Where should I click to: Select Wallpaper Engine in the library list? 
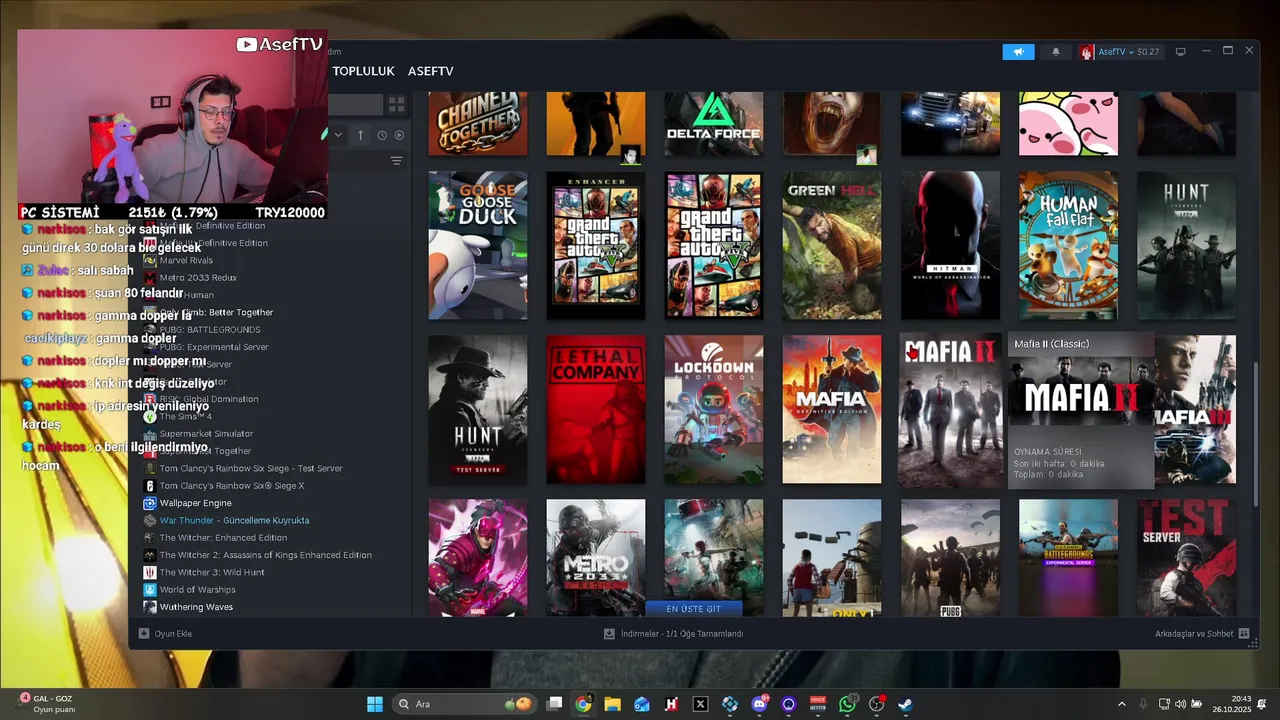tap(196, 503)
